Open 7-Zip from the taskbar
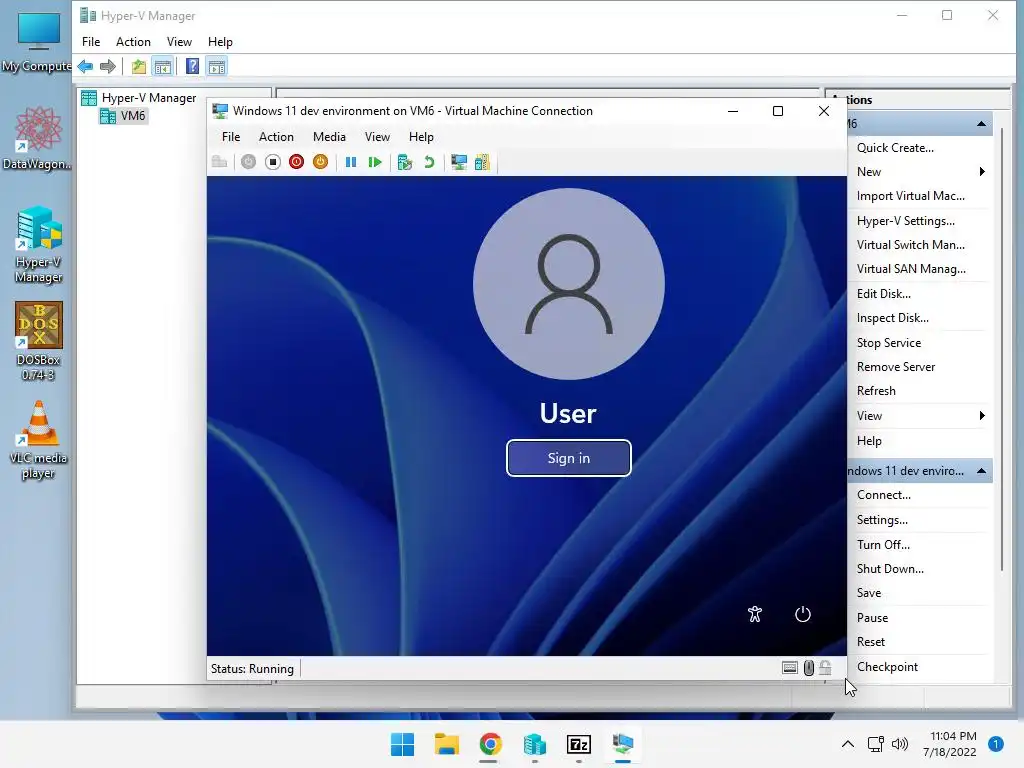 (x=579, y=744)
